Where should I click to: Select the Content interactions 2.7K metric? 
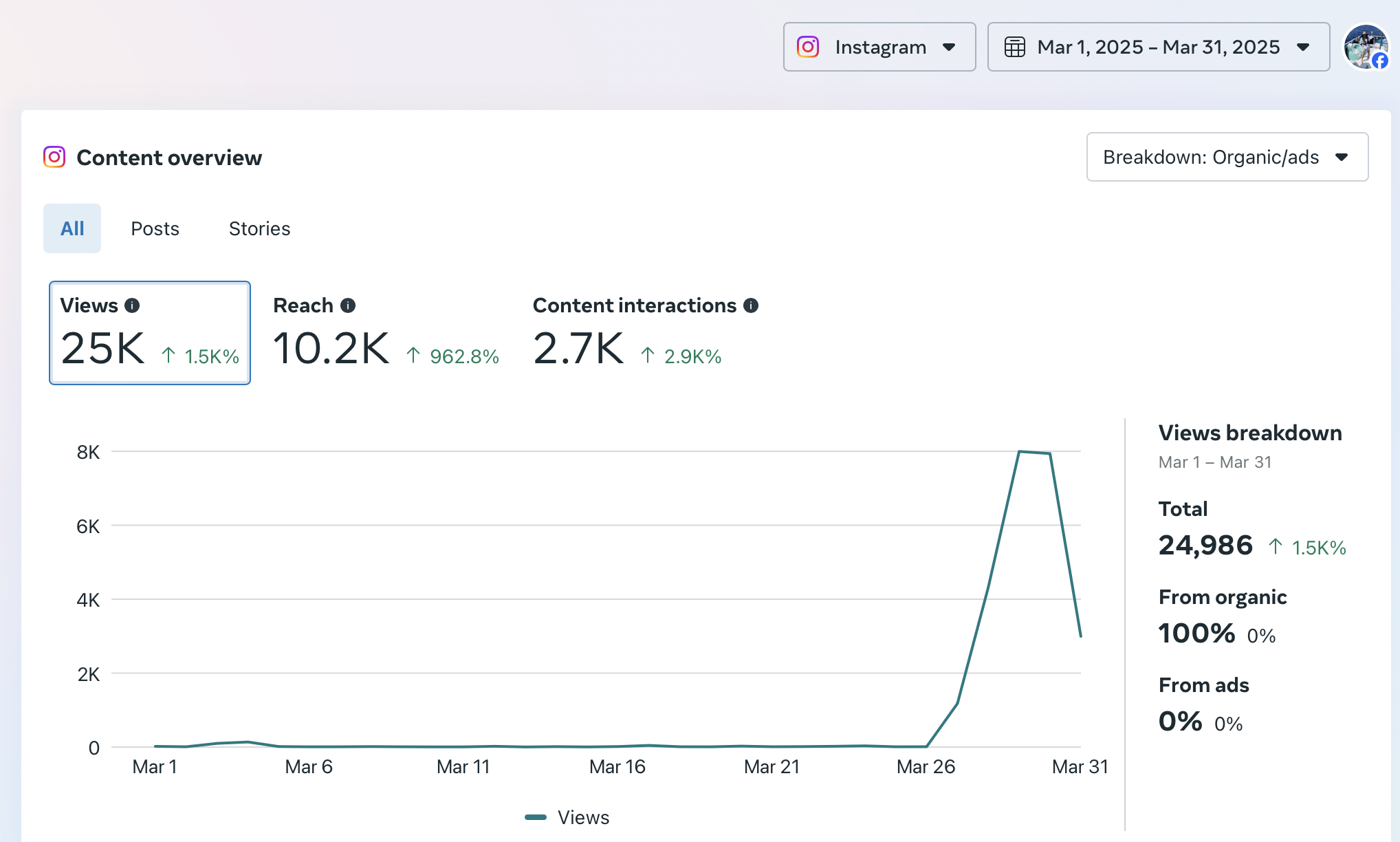tap(645, 333)
